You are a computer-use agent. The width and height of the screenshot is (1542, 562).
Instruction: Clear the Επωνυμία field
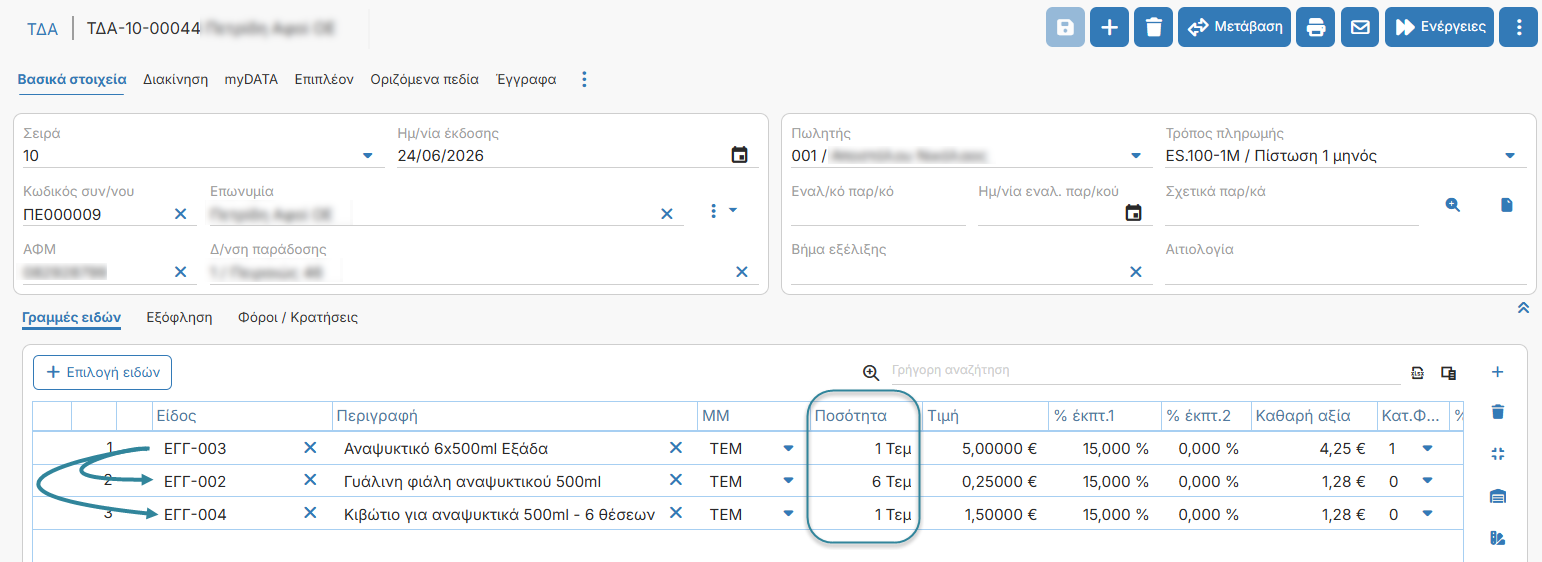[x=667, y=214]
